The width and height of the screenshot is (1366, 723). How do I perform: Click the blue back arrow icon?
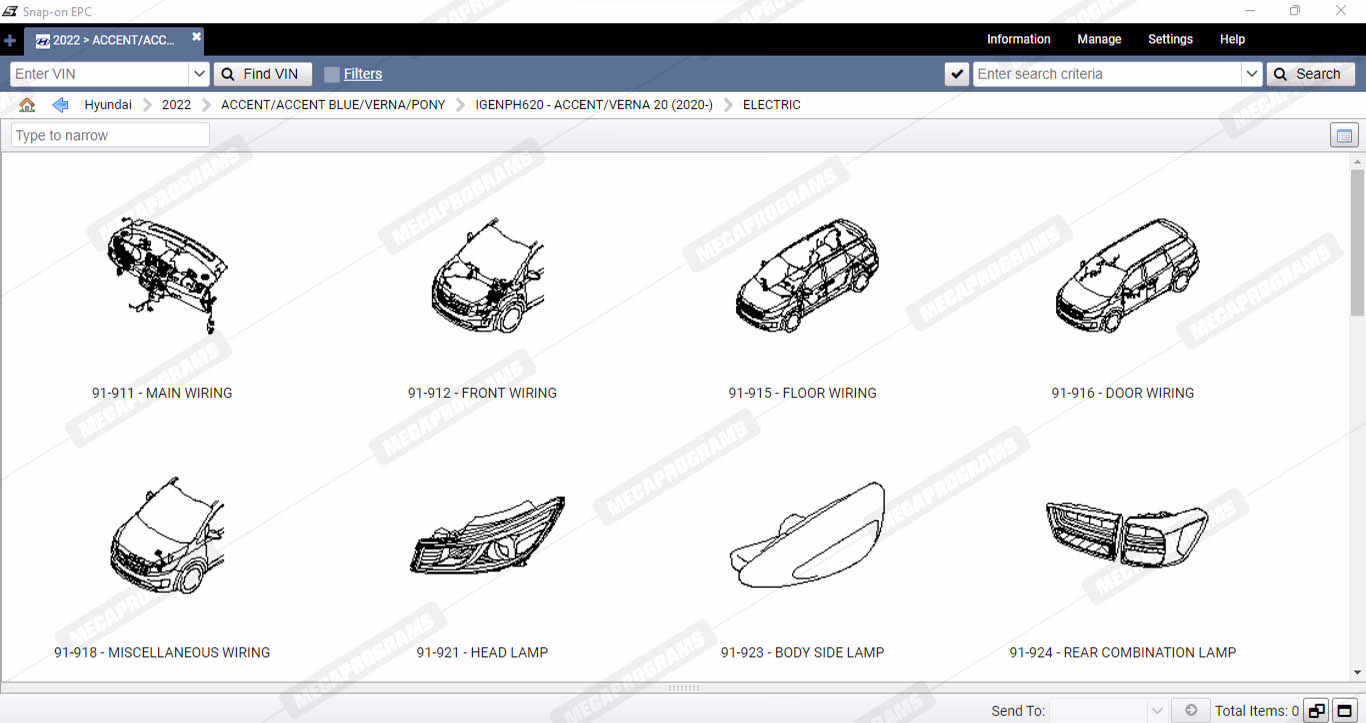pos(60,105)
